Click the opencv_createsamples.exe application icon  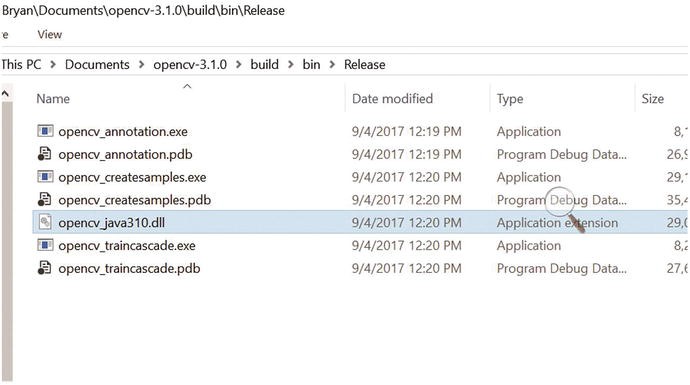click(45, 177)
